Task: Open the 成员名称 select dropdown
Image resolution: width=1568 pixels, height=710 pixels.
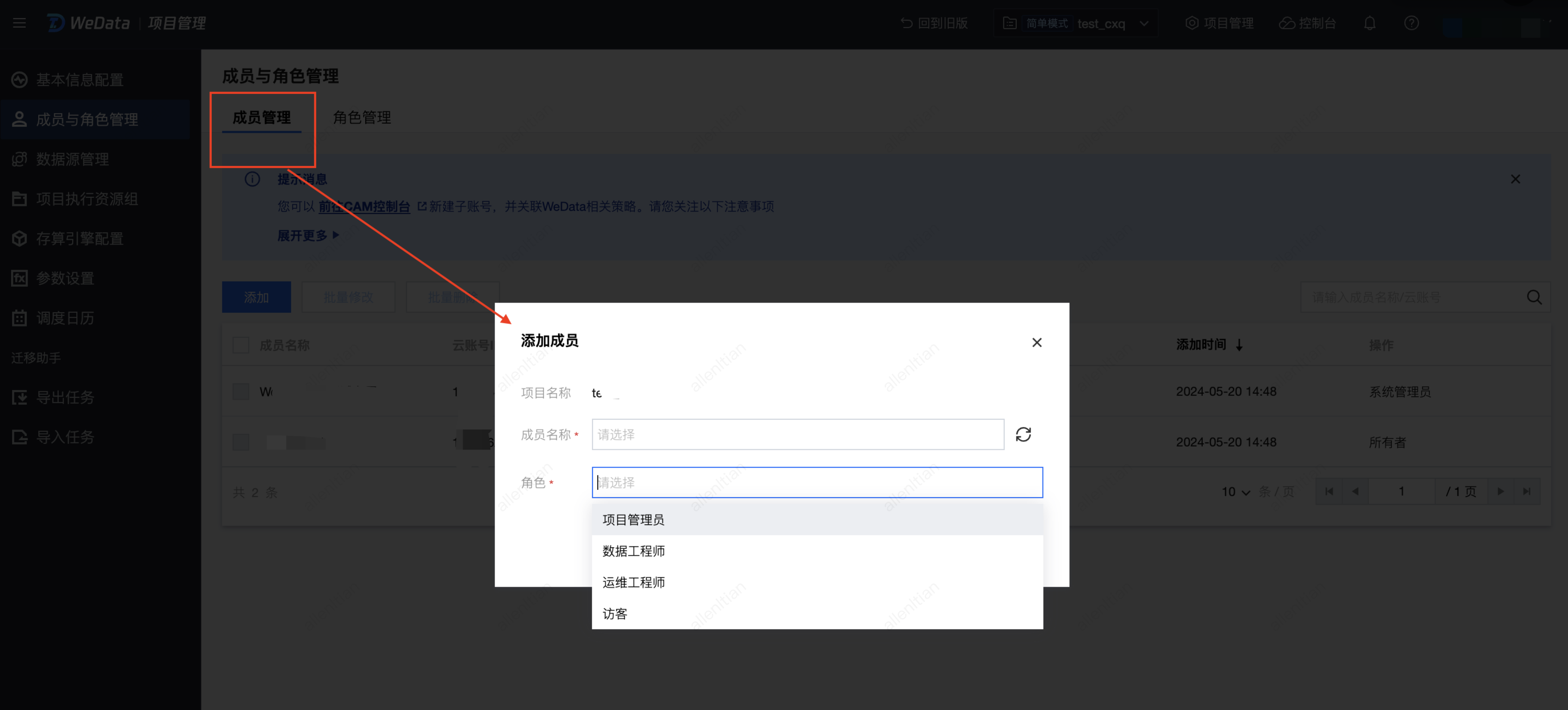Action: click(x=797, y=435)
